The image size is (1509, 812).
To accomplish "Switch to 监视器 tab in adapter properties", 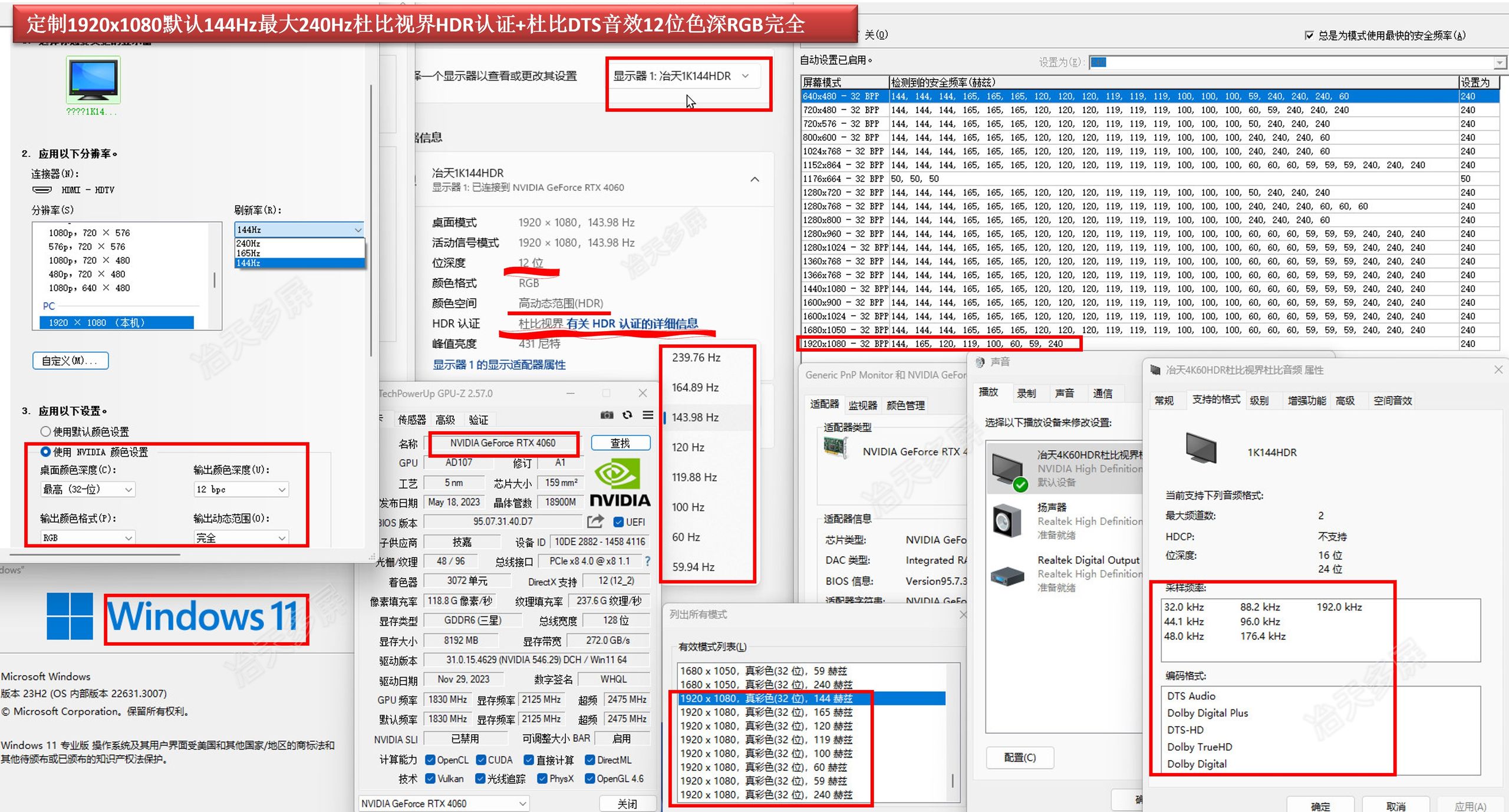I will click(862, 405).
